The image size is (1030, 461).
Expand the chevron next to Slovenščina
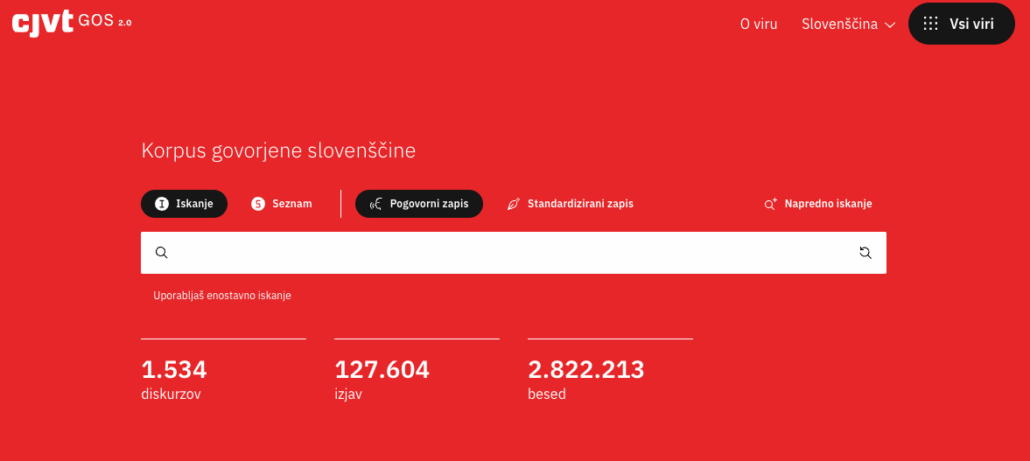pos(889,25)
